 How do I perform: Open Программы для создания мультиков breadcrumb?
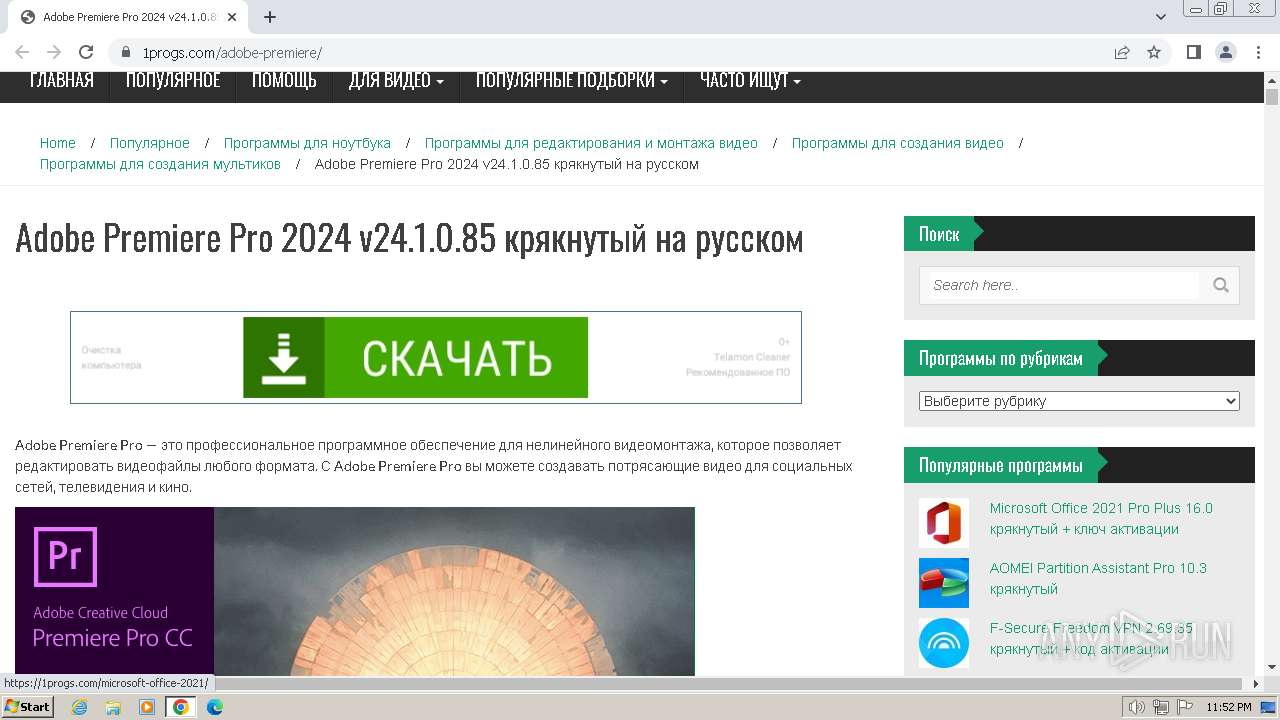[x=160, y=164]
